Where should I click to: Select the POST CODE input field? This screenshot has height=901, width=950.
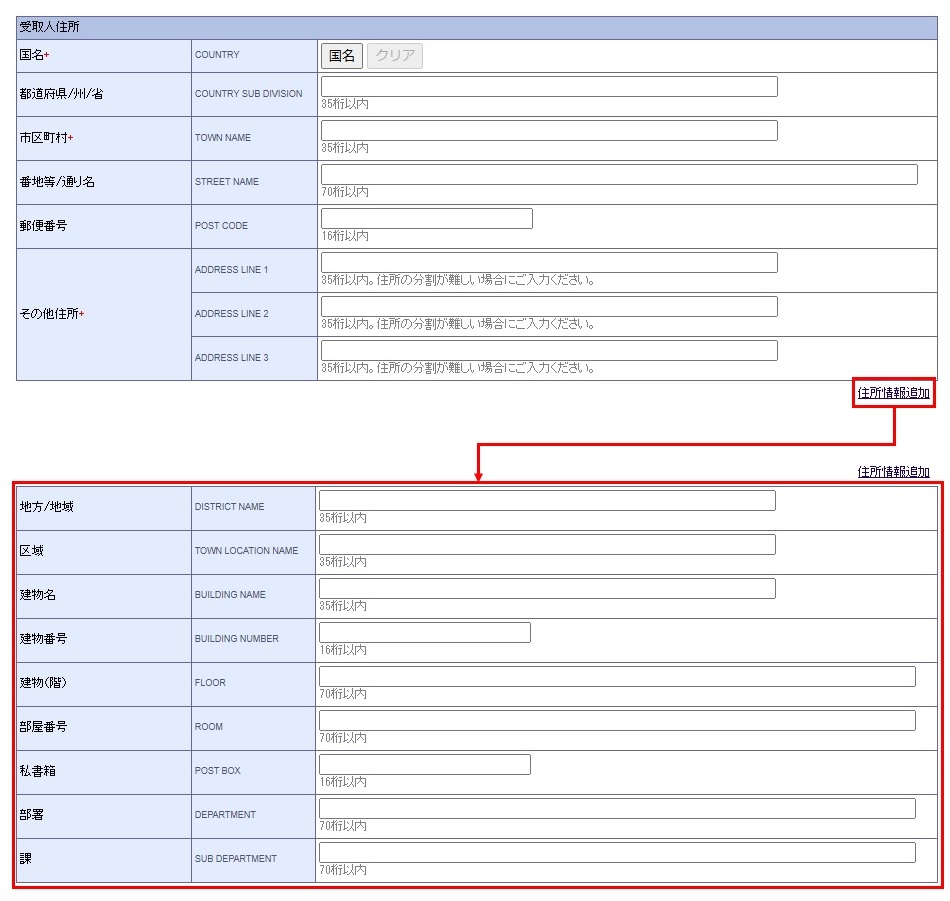[x=426, y=219]
